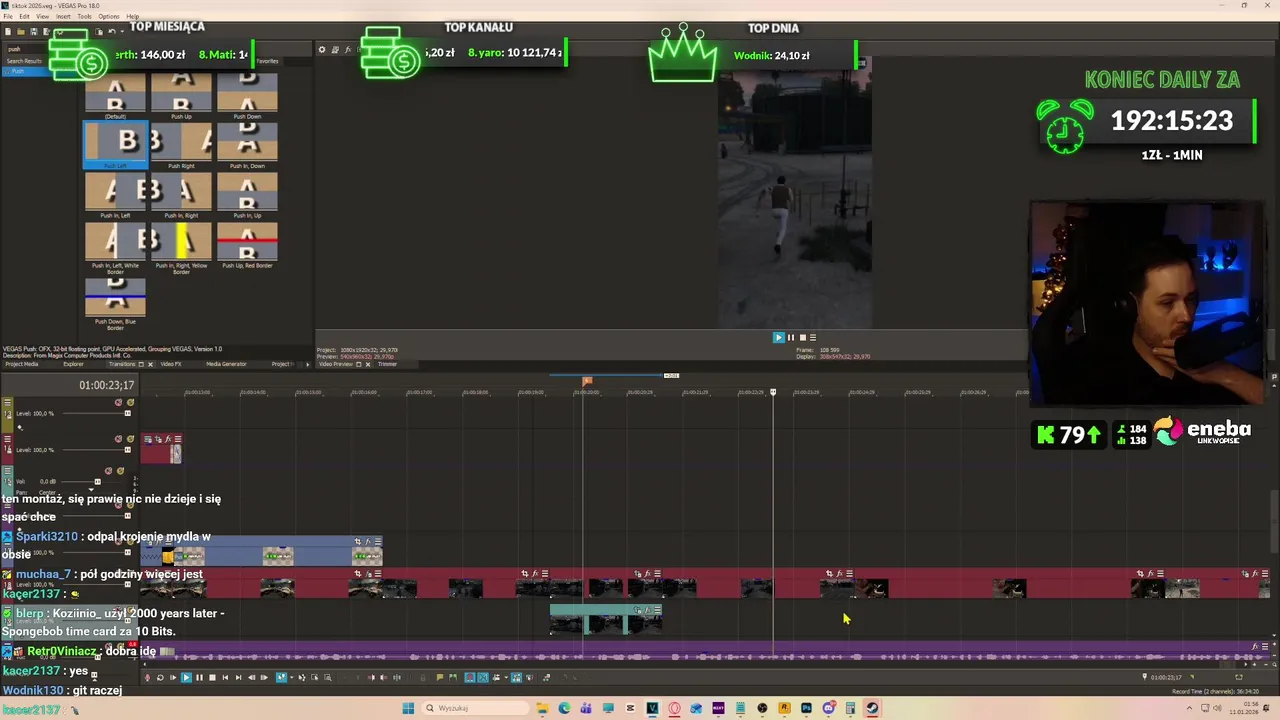Open the Edit menu
The width and height of the screenshot is (1280, 720).
click(x=24, y=17)
